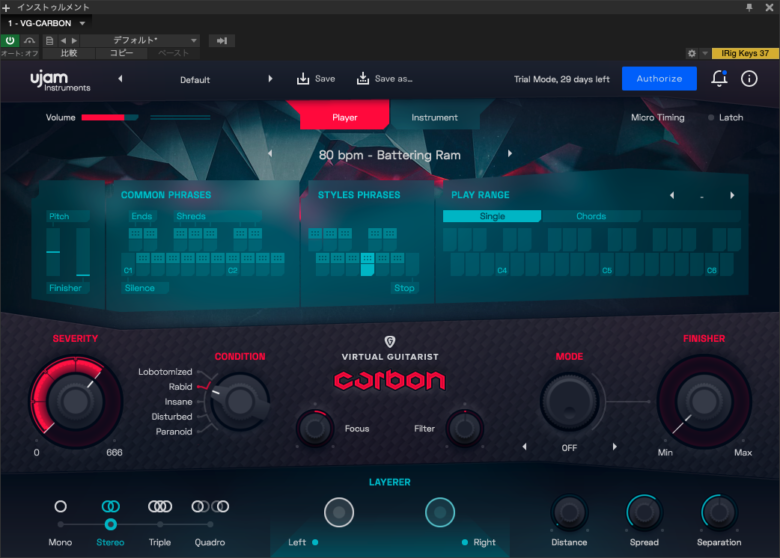Set layerer slider to Triple dot
780x558 pixels.
pos(160,524)
